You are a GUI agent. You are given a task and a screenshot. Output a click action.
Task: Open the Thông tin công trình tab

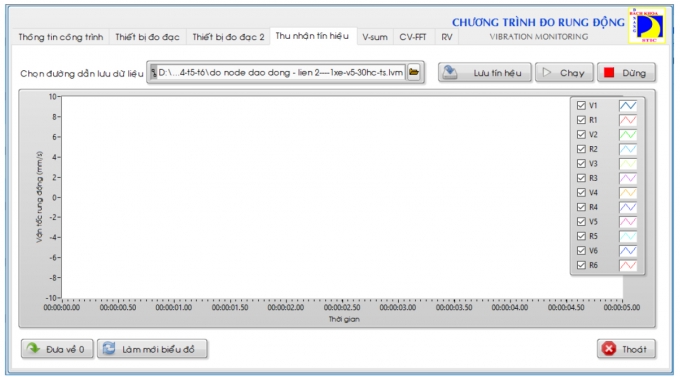[61, 37]
